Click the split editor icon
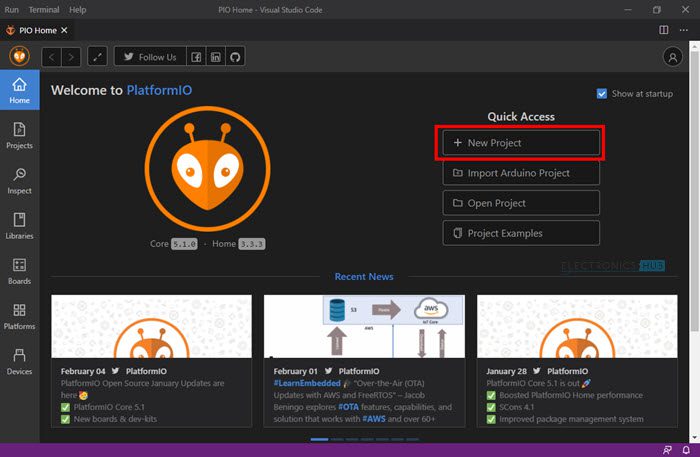Screen dimensions: 700x457 [x=664, y=30]
